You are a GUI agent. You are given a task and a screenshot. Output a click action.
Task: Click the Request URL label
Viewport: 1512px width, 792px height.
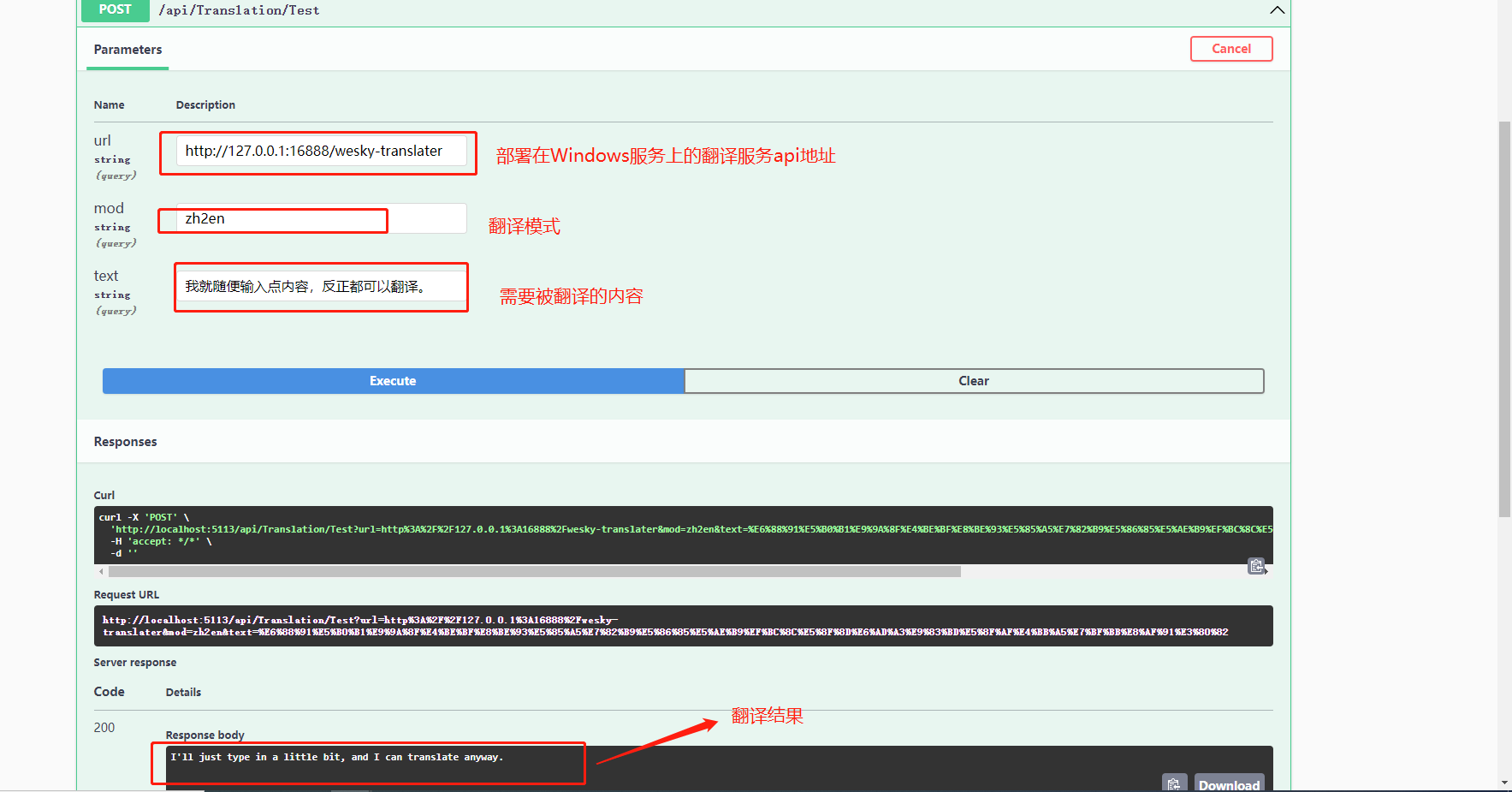127,594
